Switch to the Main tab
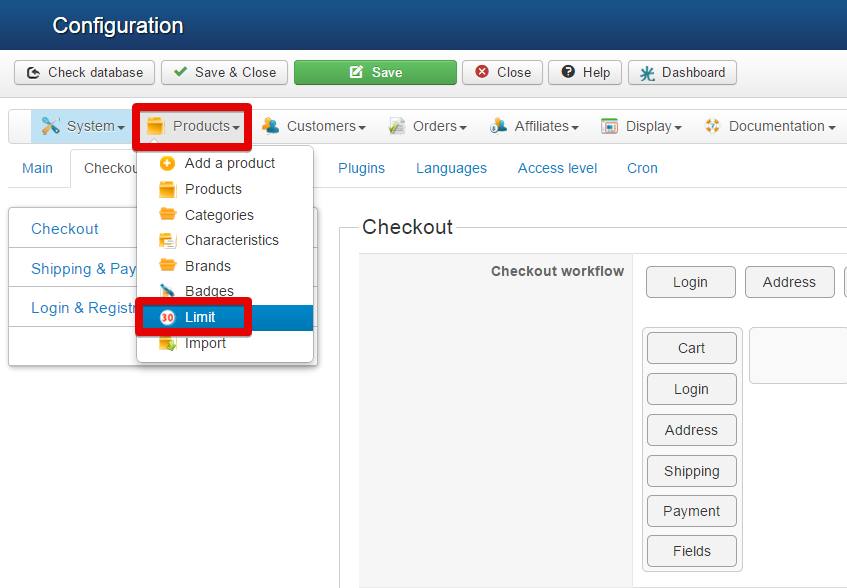The height and width of the screenshot is (588, 847). [x=37, y=168]
